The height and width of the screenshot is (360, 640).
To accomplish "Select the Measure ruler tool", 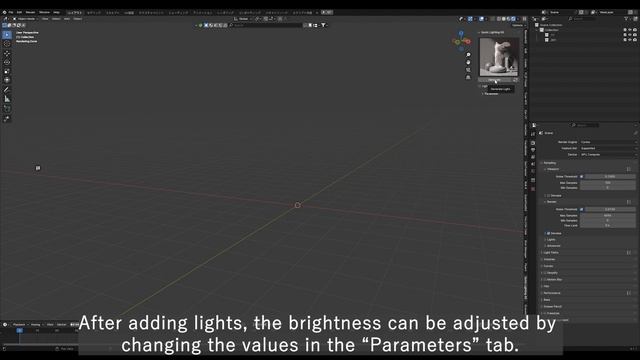I will (7, 99).
